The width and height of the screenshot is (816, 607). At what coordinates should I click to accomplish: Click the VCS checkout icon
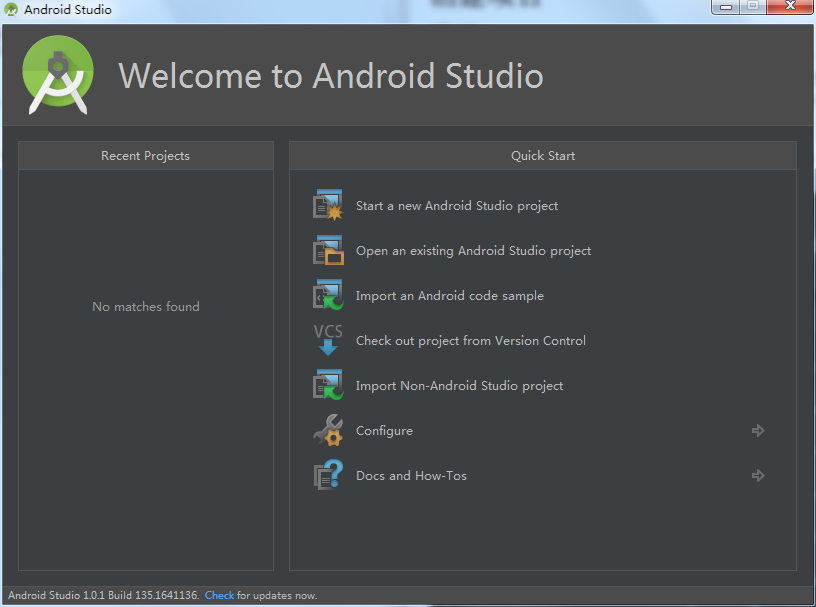pyautogui.click(x=328, y=340)
